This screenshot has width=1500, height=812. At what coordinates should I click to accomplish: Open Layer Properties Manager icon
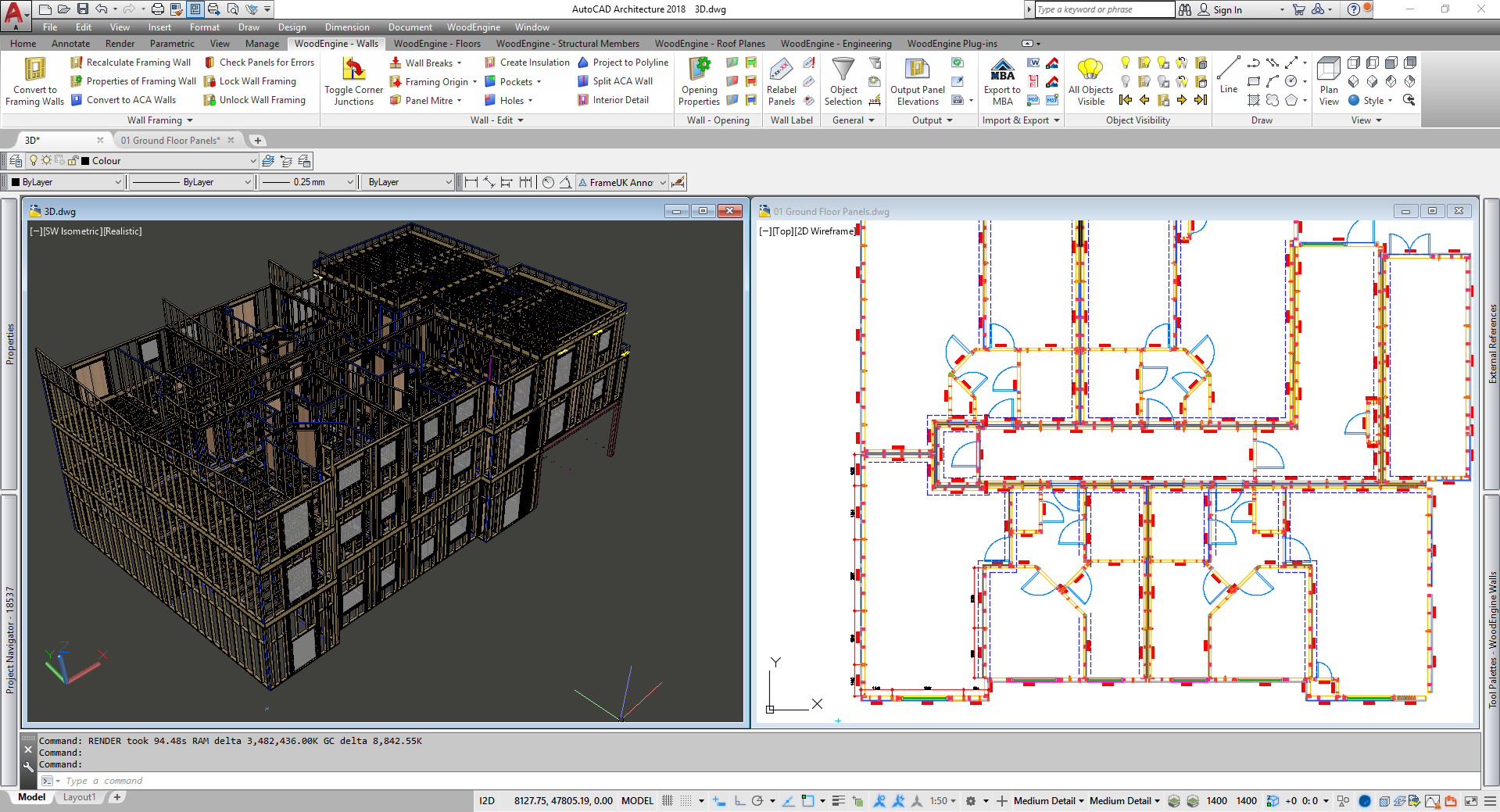coord(16,161)
